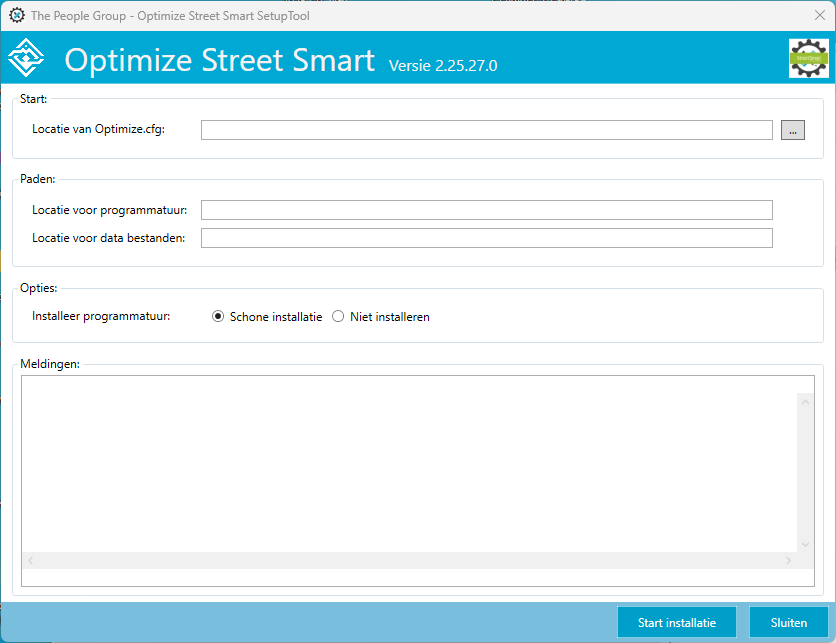This screenshot has height=643, width=836.
Task: Click the diamond Optimize logo in header
Action: tap(26, 58)
